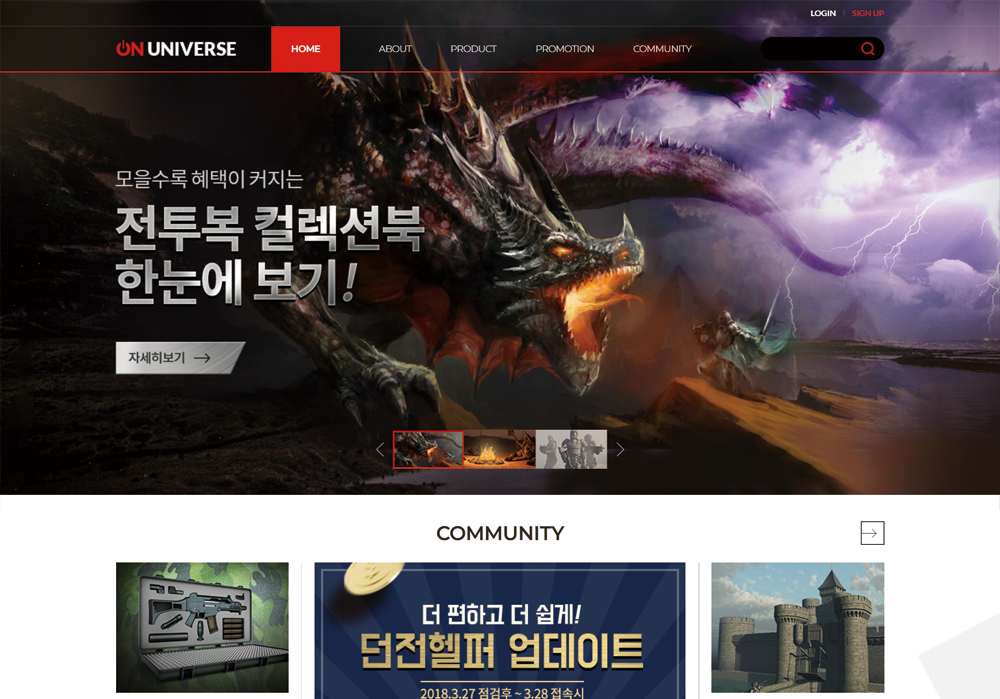Click the arrow box beside the COMMUNITY heading

[872, 533]
